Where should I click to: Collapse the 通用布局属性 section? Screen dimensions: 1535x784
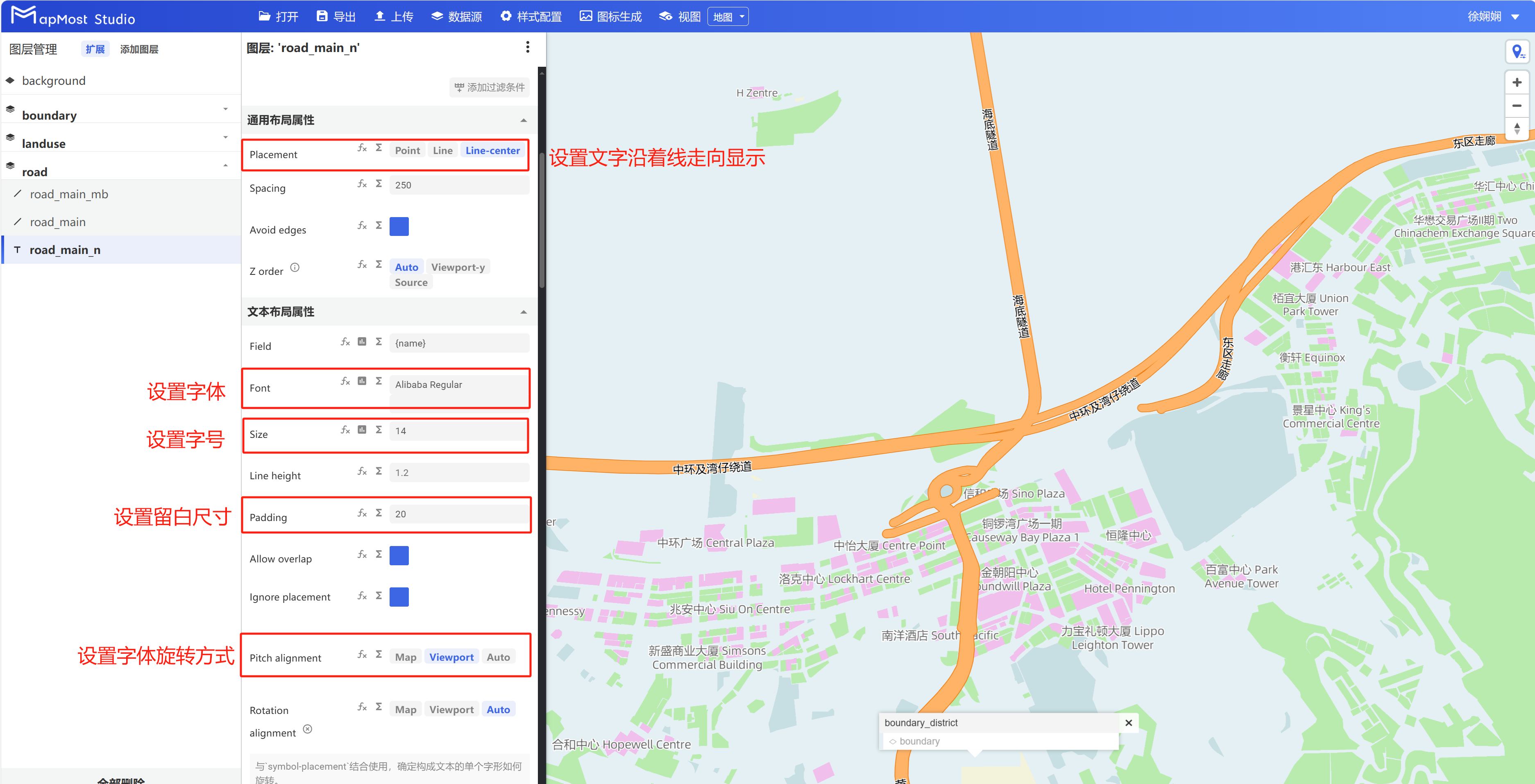524,120
